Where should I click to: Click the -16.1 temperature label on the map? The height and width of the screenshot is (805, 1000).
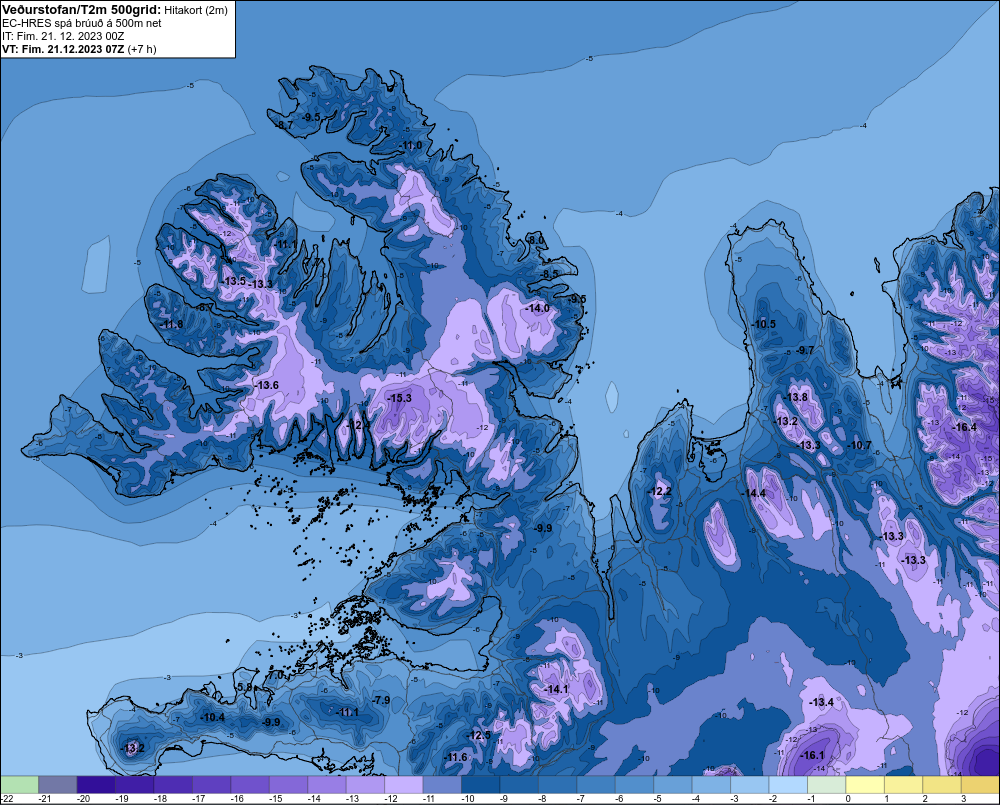tap(812, 755)
